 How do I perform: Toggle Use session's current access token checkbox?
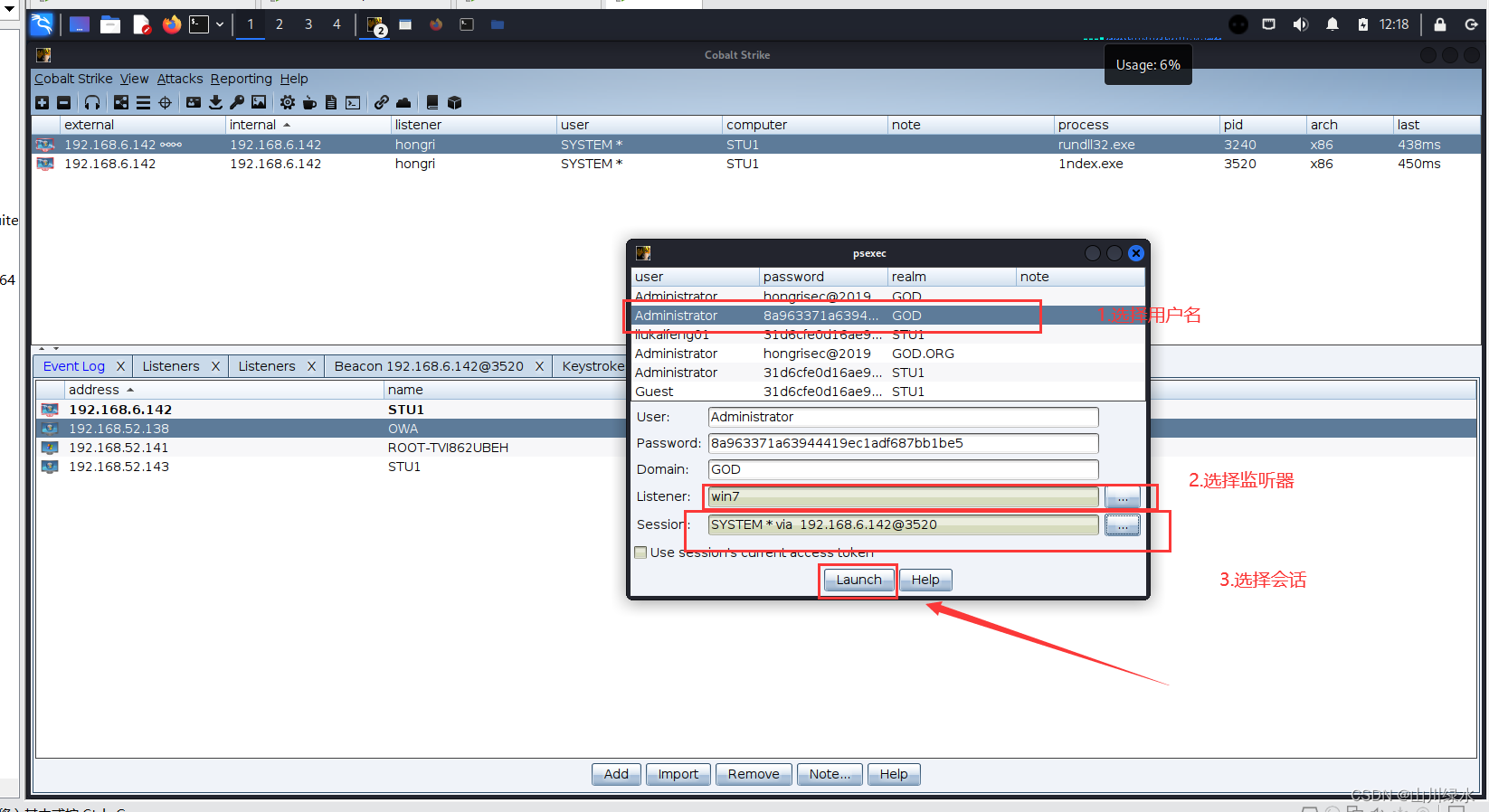coord(640,552)
